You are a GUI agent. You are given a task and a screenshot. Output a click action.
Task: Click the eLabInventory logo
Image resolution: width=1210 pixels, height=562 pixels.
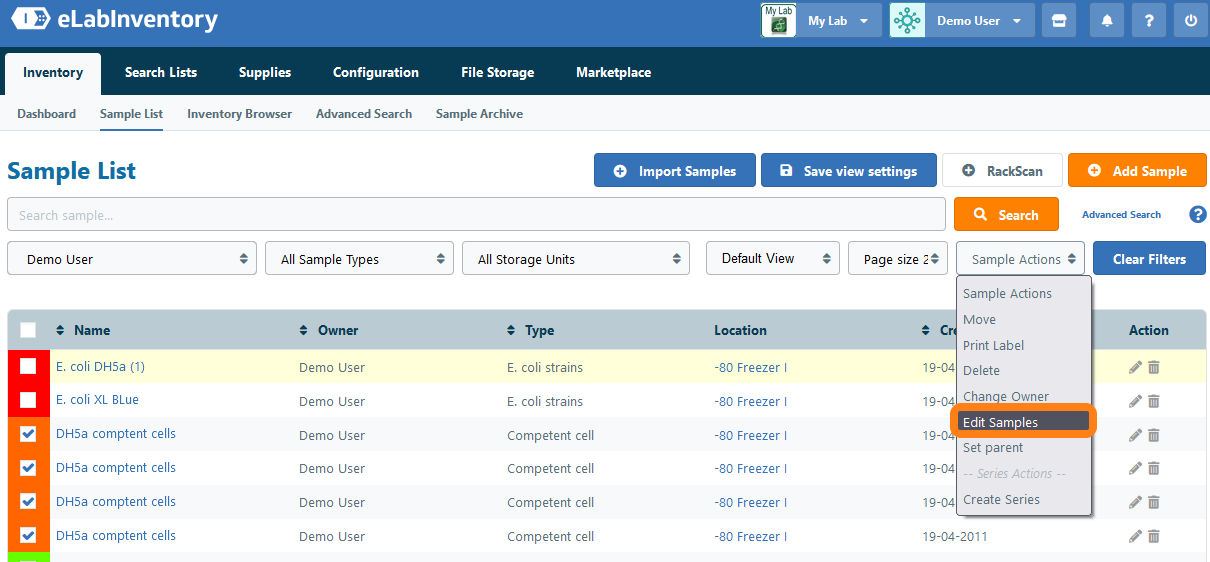click(114, 20)
